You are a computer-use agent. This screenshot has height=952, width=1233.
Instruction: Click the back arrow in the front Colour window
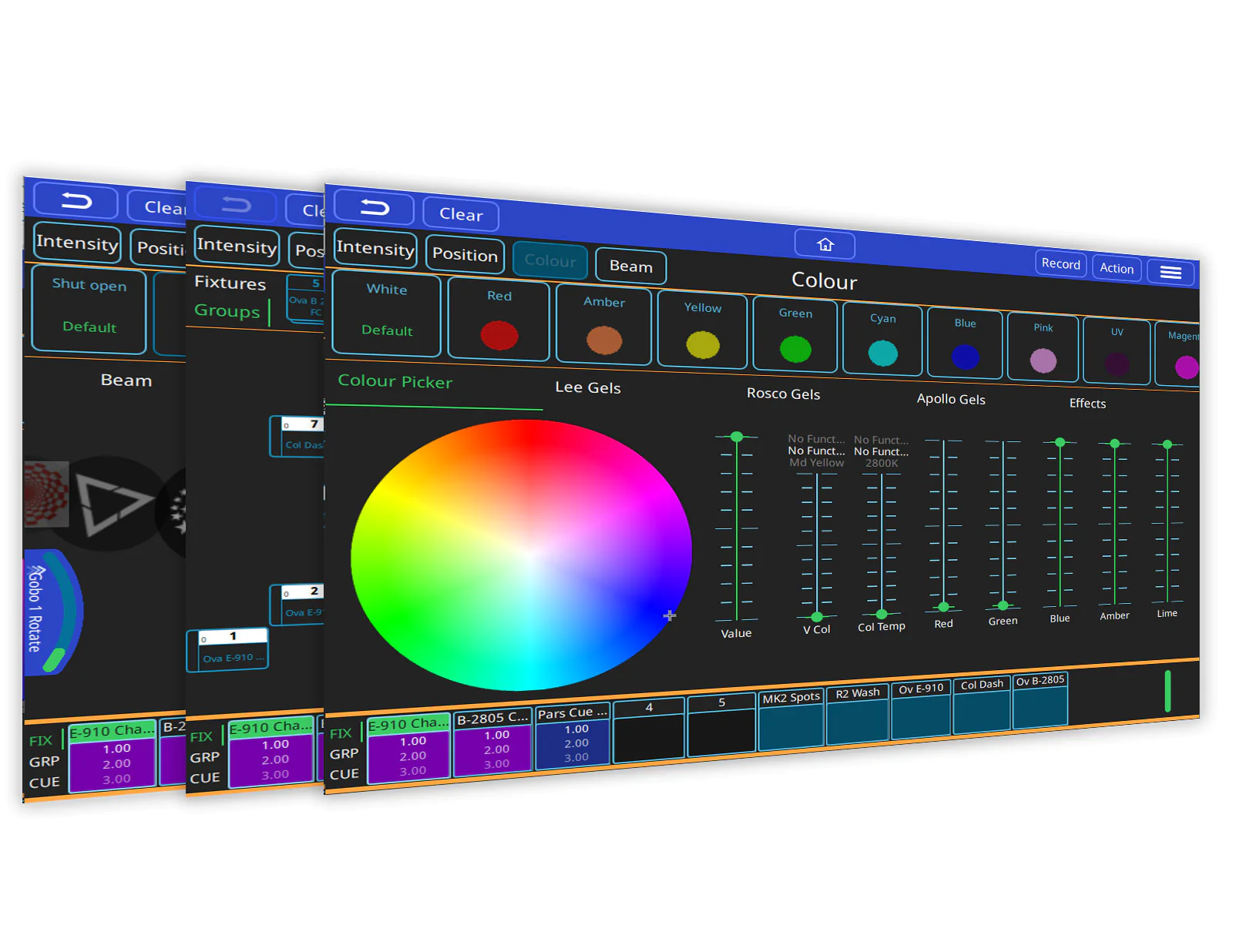(375, 207)
